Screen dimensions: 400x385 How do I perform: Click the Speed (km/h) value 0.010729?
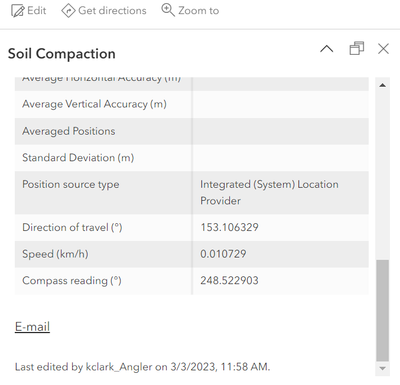(x=223, y=254)
